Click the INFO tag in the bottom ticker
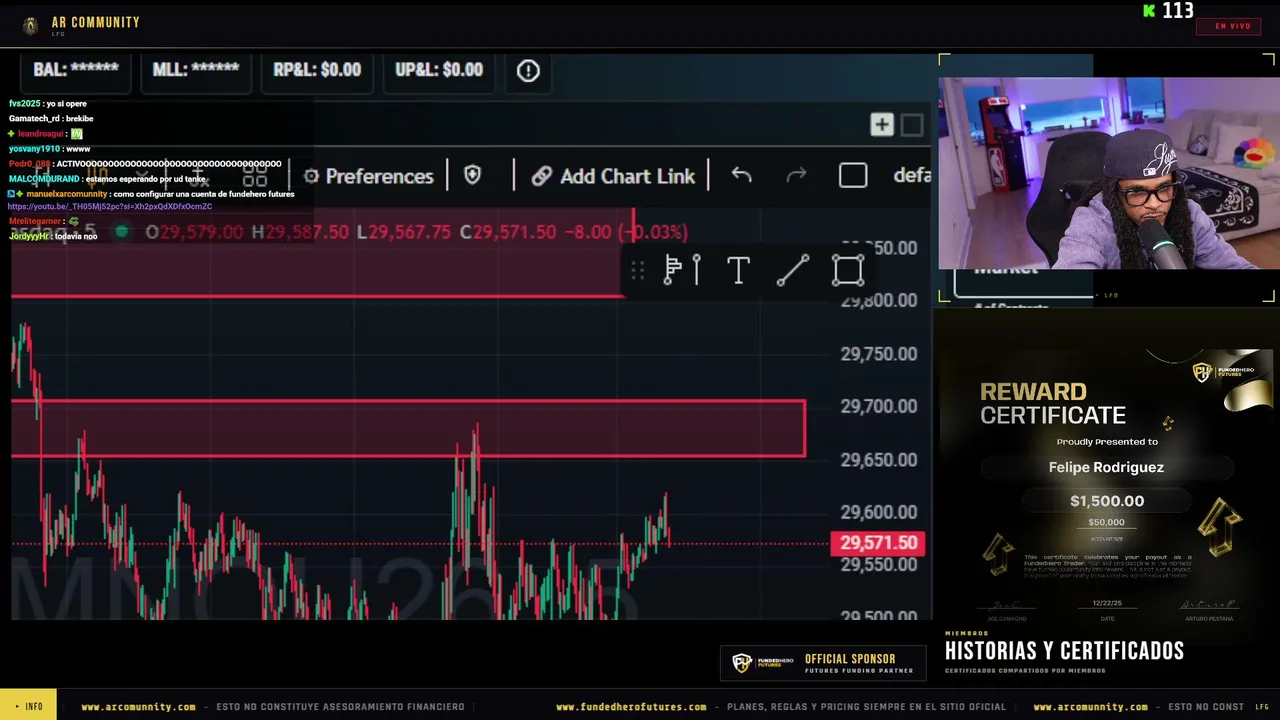Screen dimensions: 1280x720 28,706
